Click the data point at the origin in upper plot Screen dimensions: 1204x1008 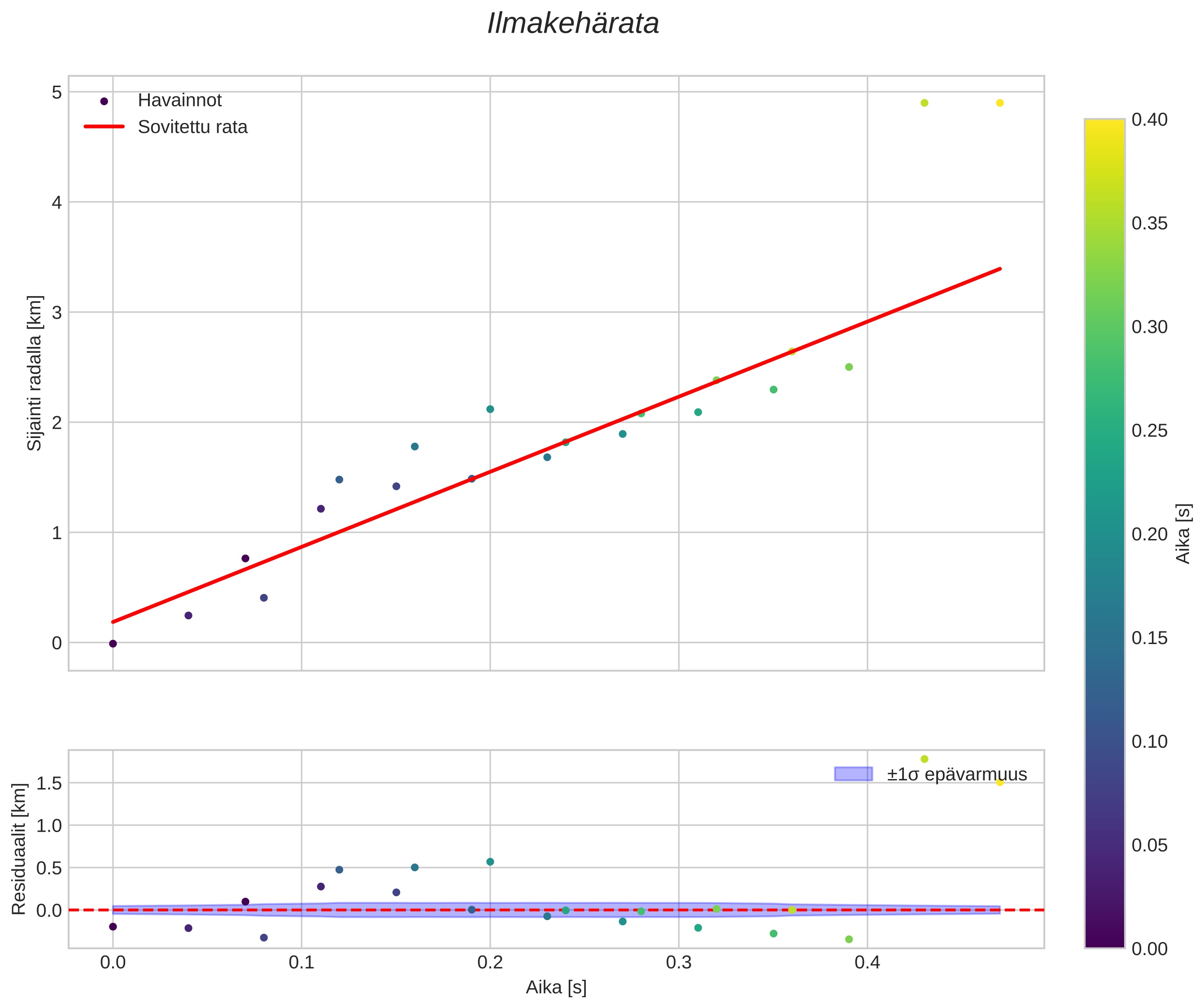coord(113,644)
